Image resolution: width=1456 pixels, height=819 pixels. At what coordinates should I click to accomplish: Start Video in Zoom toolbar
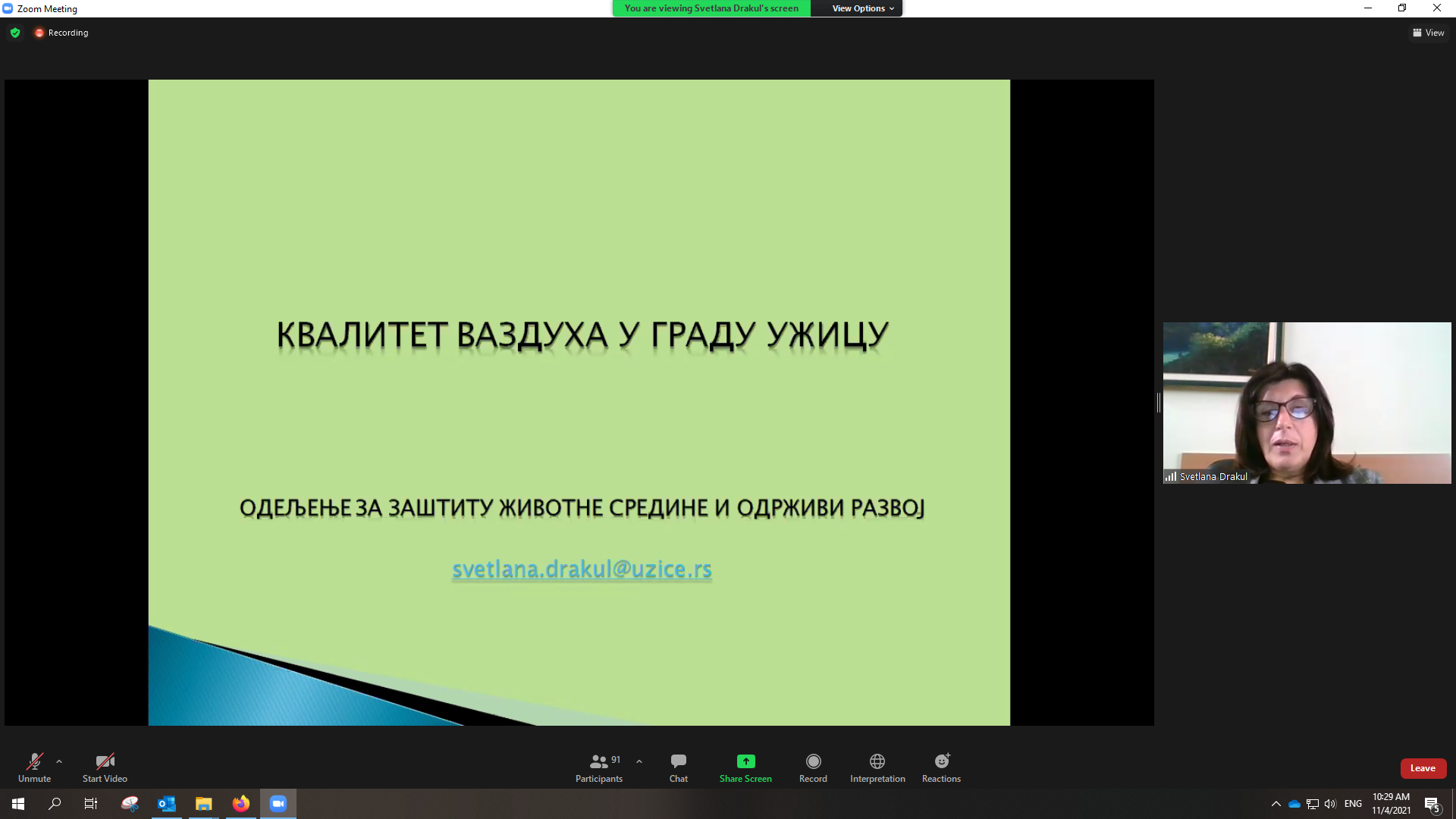105,767
